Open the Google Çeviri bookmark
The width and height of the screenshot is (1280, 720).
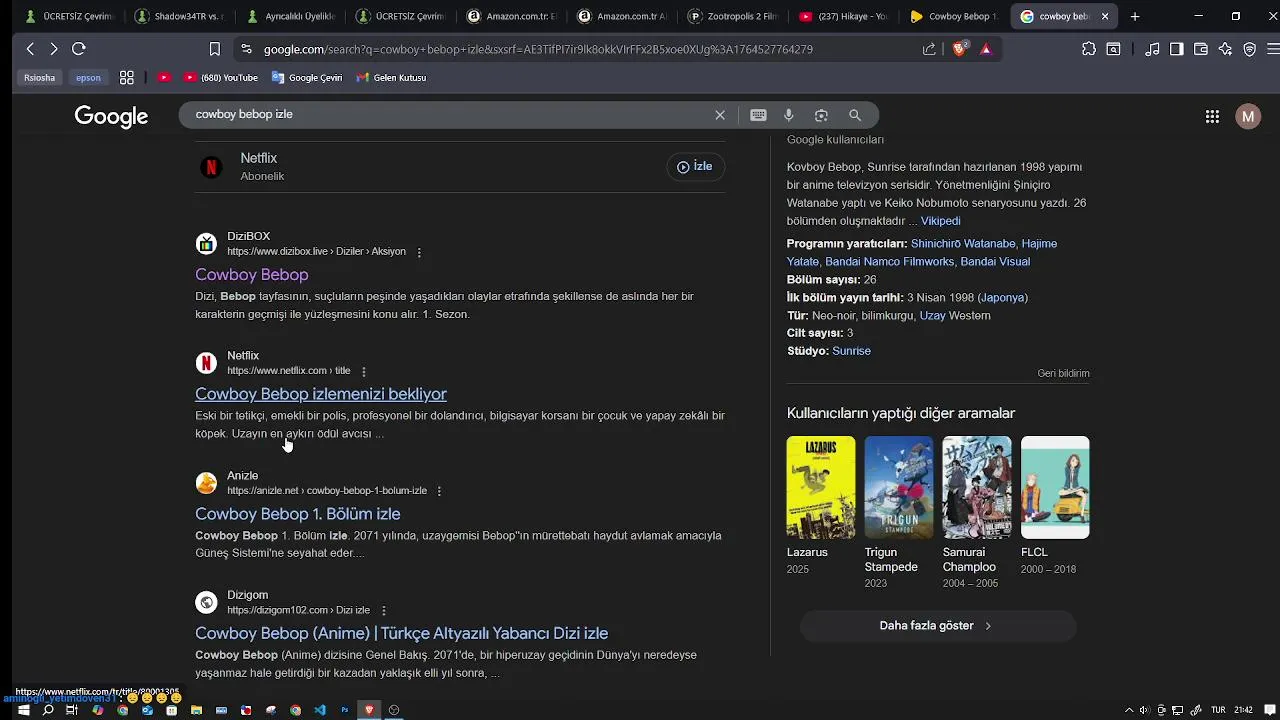[x=307, y=78]
